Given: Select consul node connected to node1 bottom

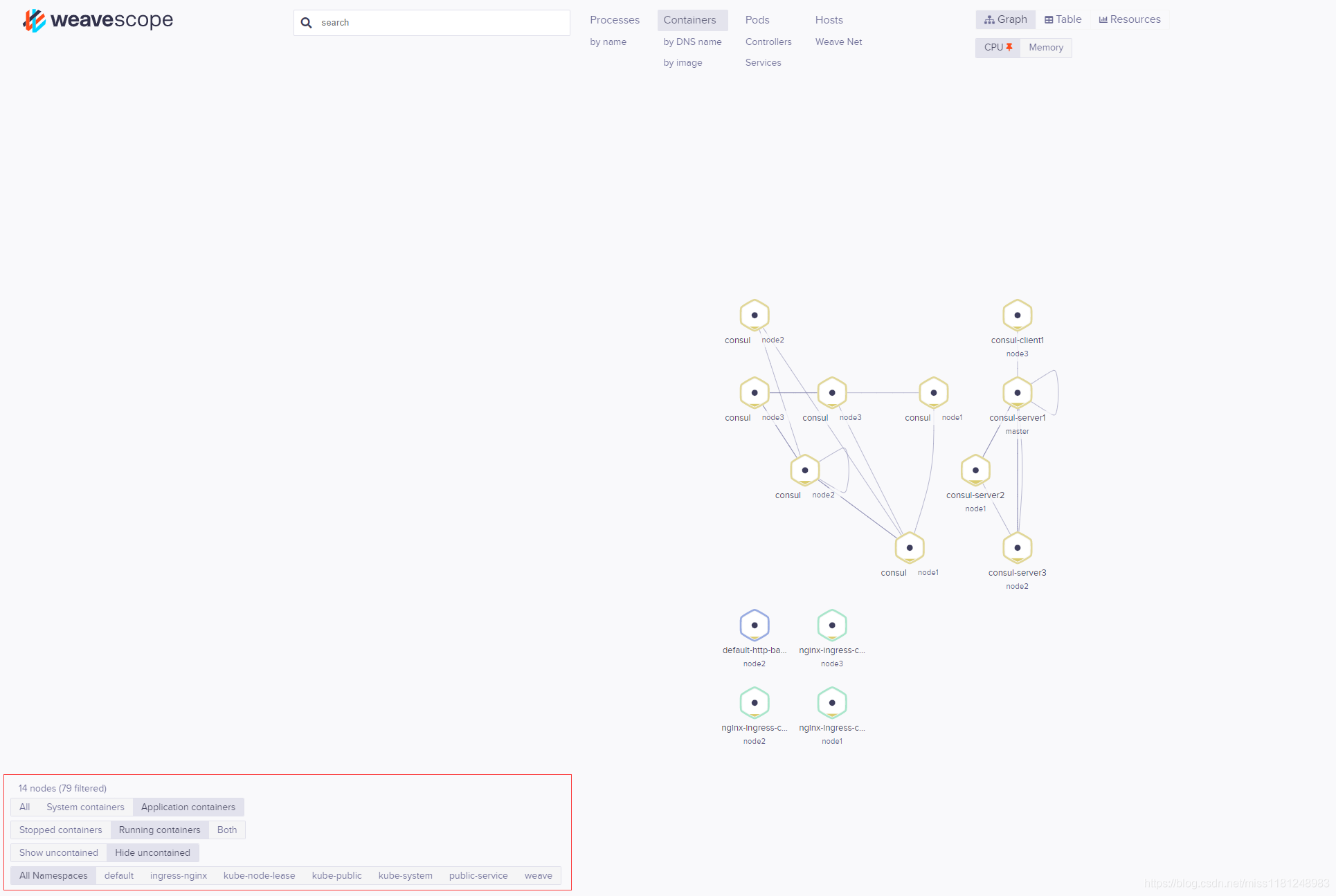Looking at the screenshot, I should (909, 548).
